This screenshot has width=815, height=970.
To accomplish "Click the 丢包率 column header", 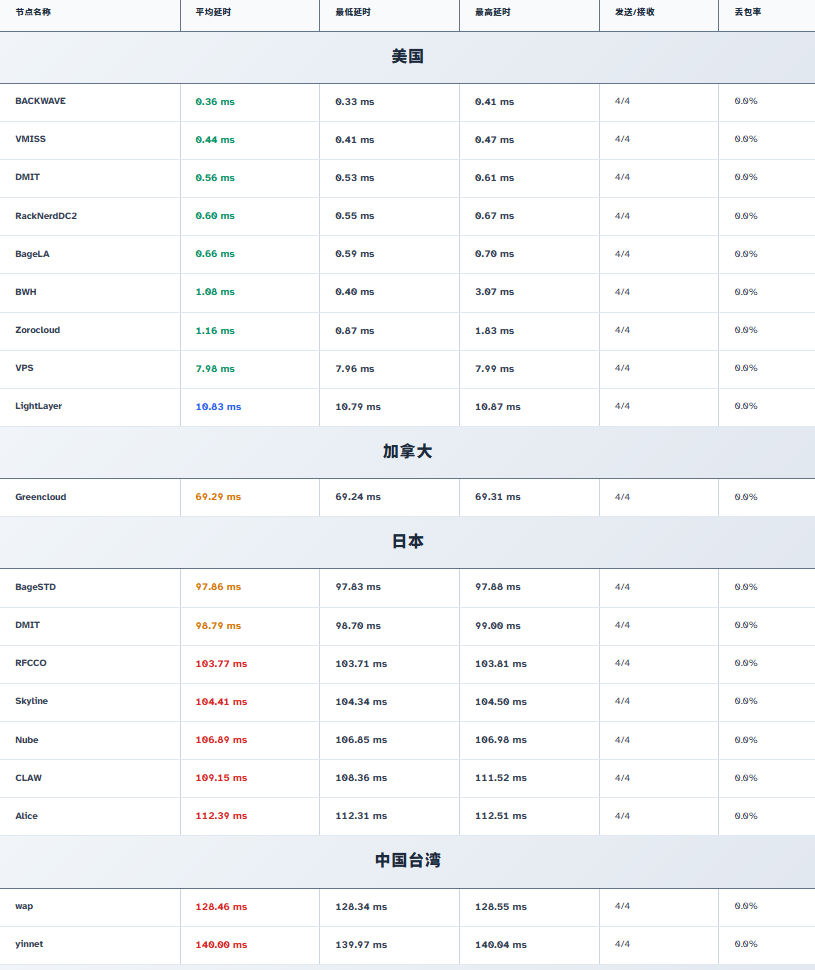I will point(746,12).
